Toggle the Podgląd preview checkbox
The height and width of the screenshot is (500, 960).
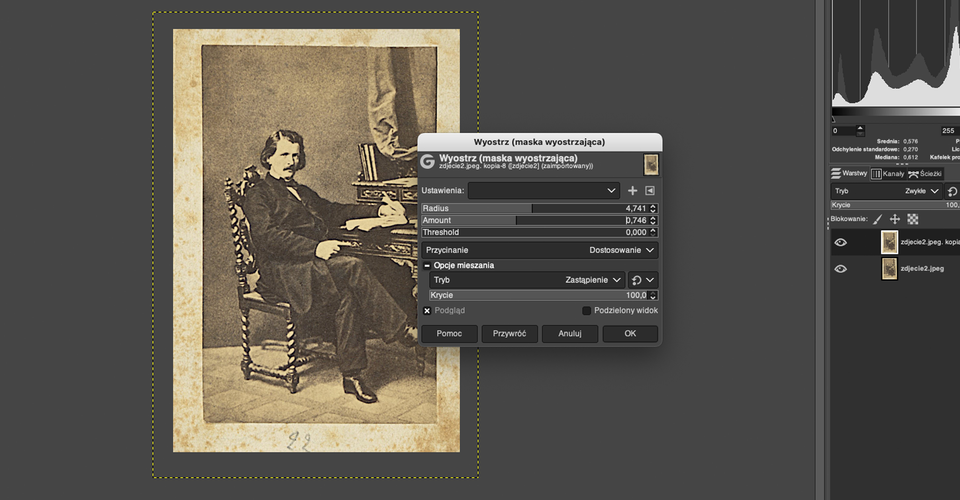pyautogui.click(x=427, y=311)
